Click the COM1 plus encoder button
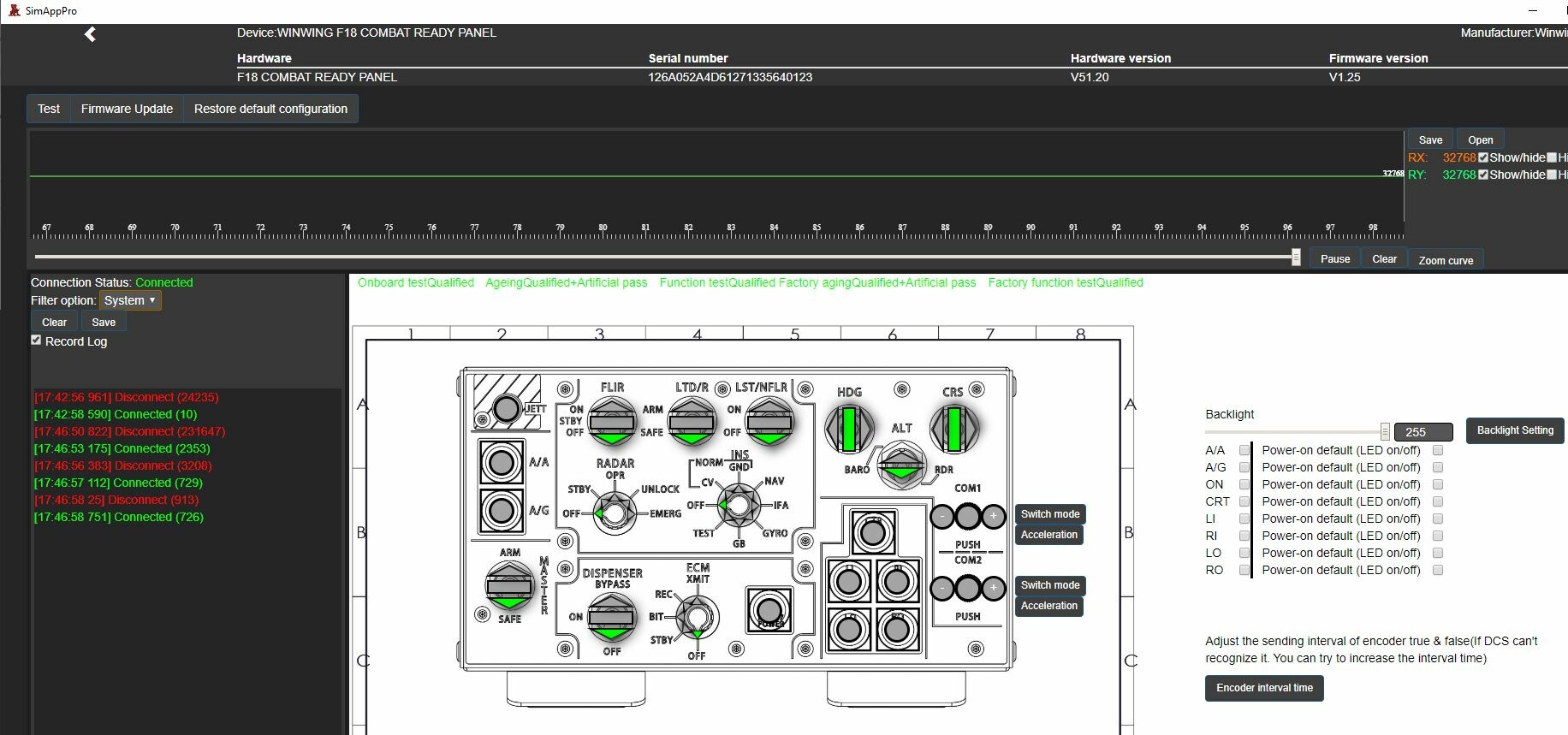The width and height of the screenshot is (1568, 735). [993, 517]
